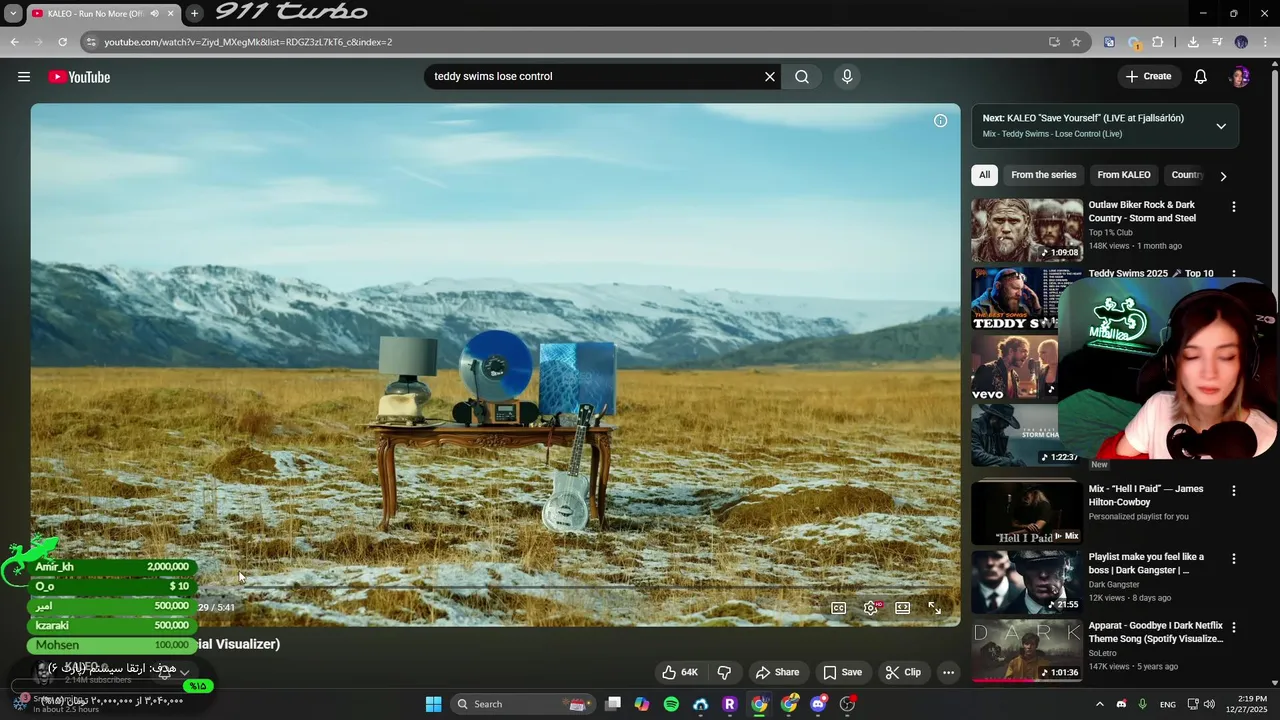Open options for Teddy Swims 2025 video
The width and height of the screenshot is (1280, 720).
click(x=1233, y=273)
